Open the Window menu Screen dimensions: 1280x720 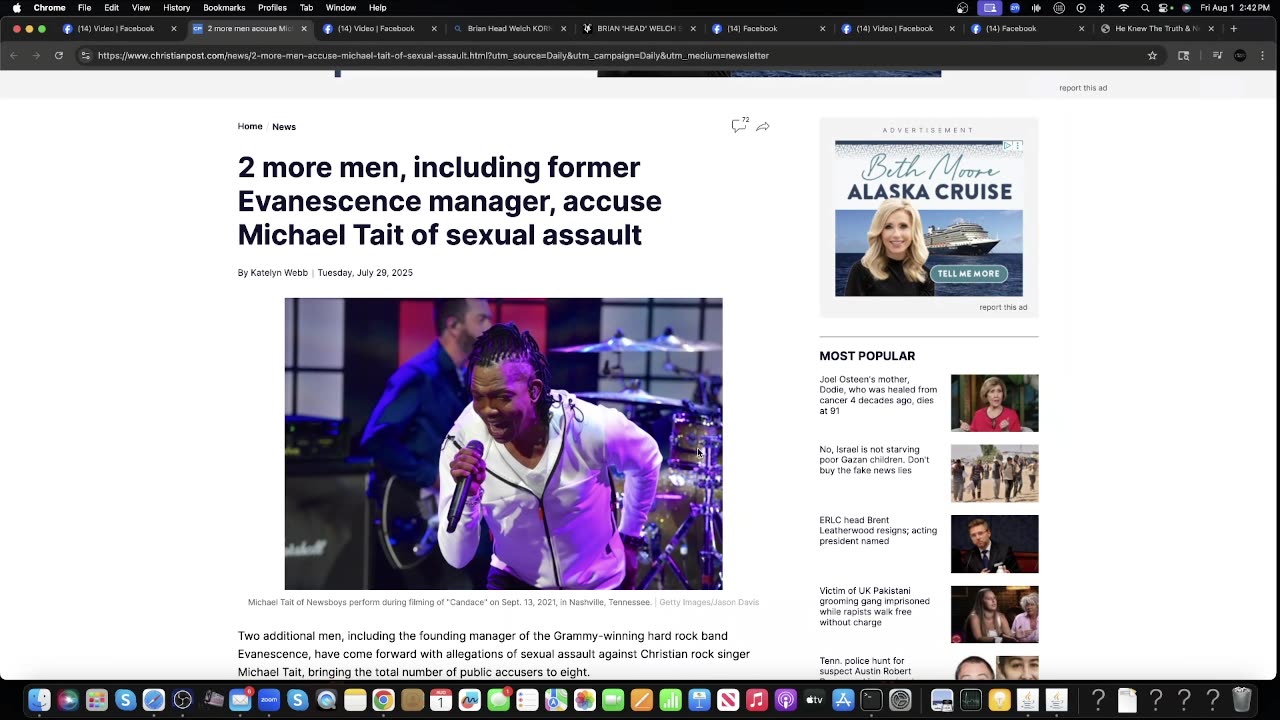(341, 8)
